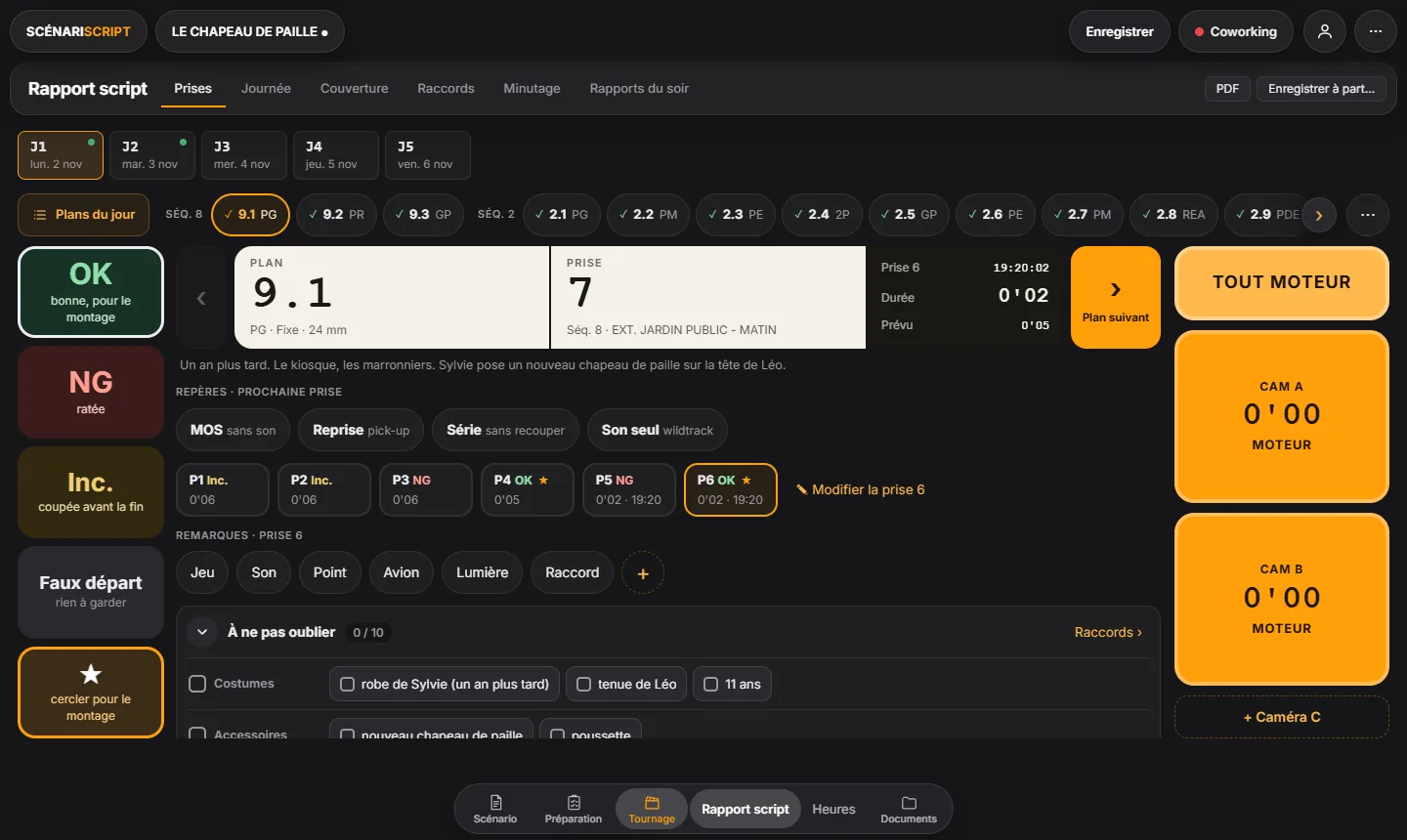Switch to the Minutage tab
1407x840 pixels.
tap(532, 89)
